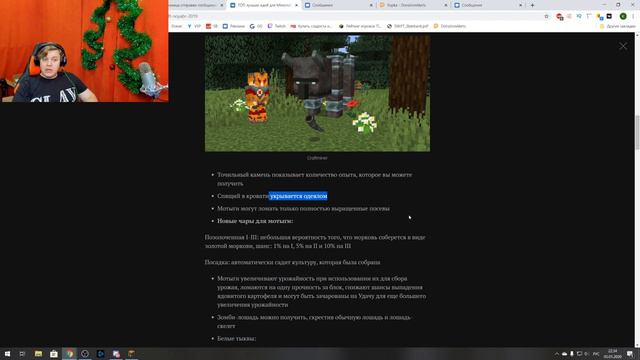Screen dimensions: 640x360
Task: Open the Twitch bookmark
Action: [x=277, y=26]
